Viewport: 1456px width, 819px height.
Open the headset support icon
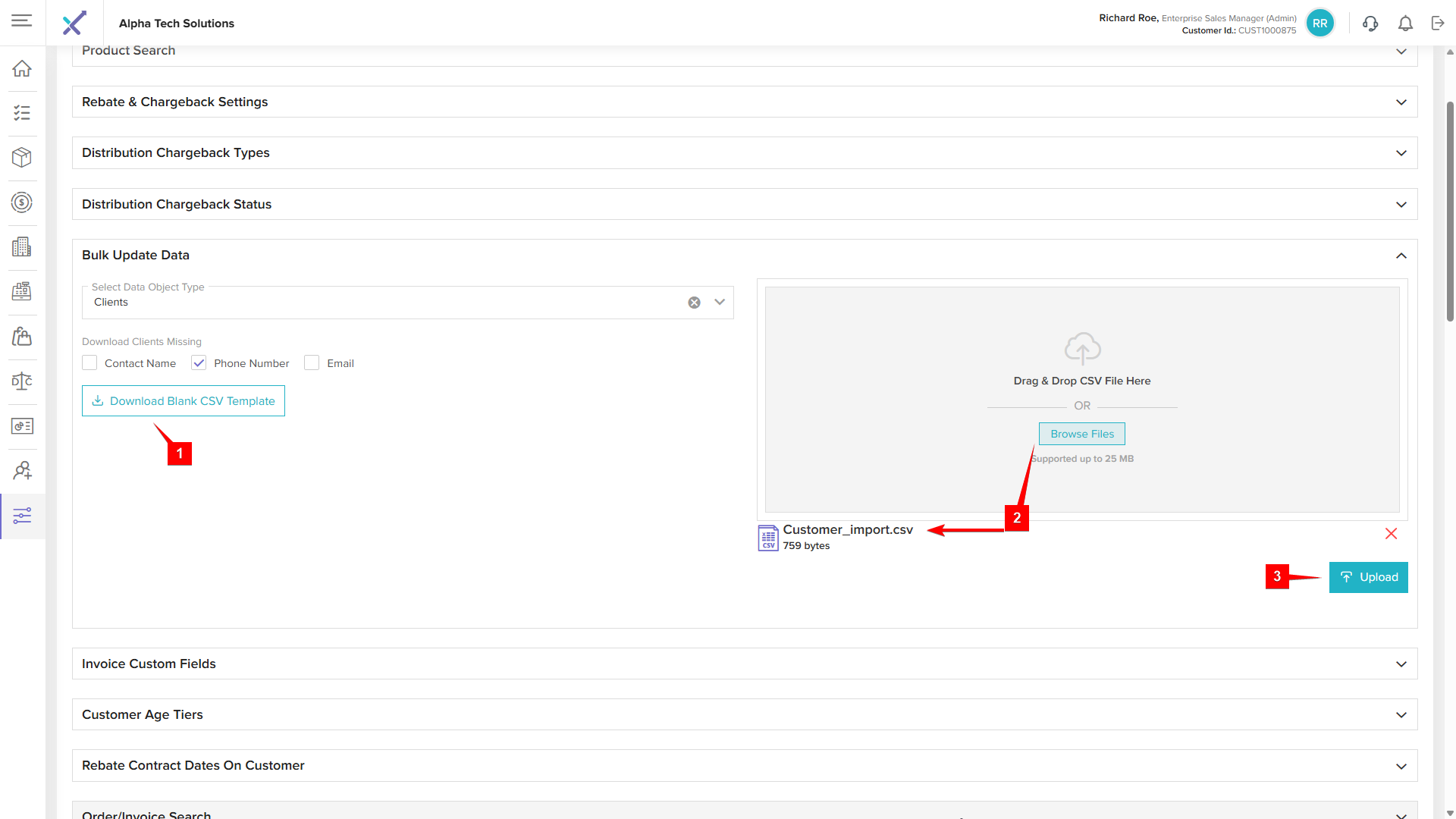coord(1370,24)
